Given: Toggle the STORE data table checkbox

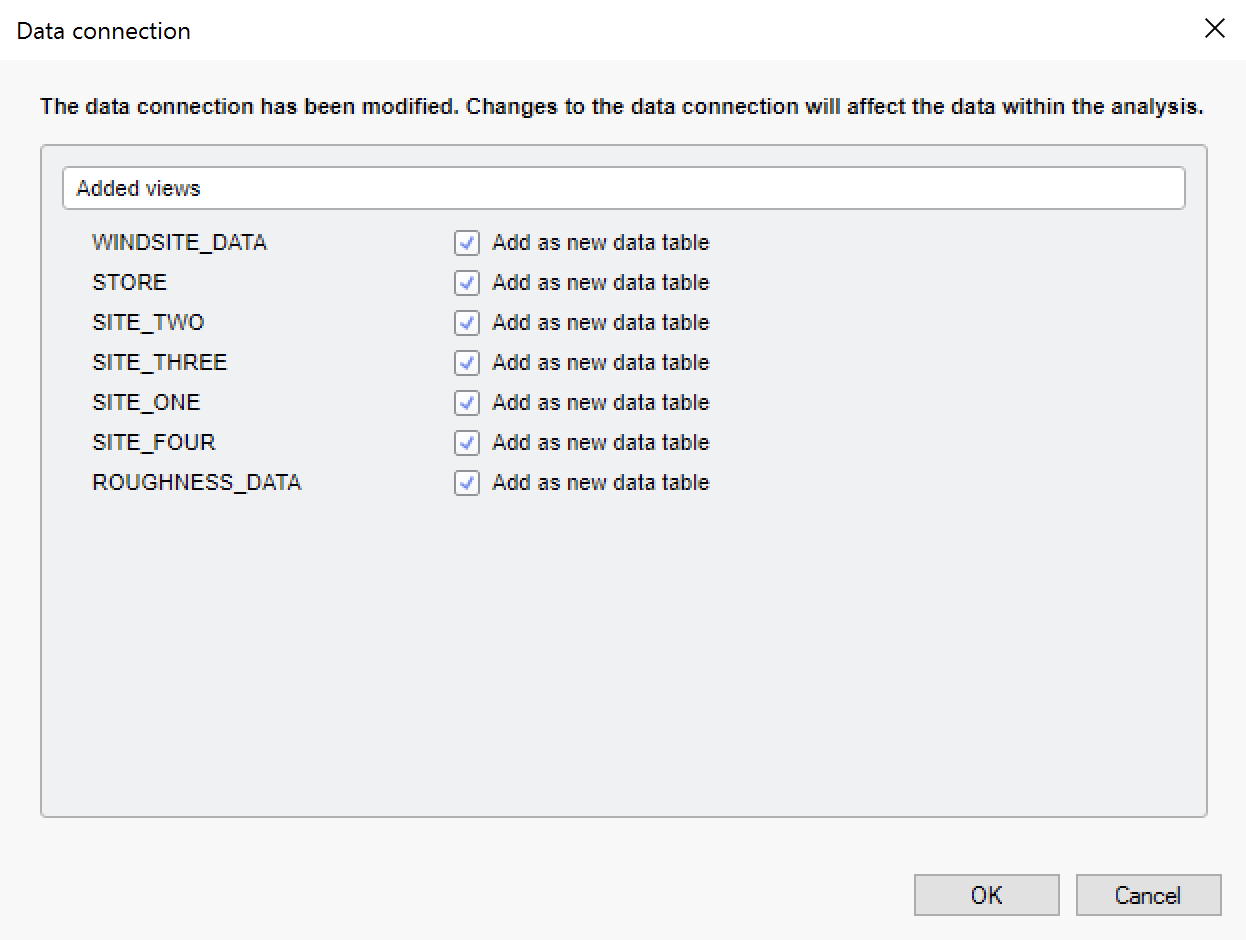Looking at the screenshot, I should point(467,283).
